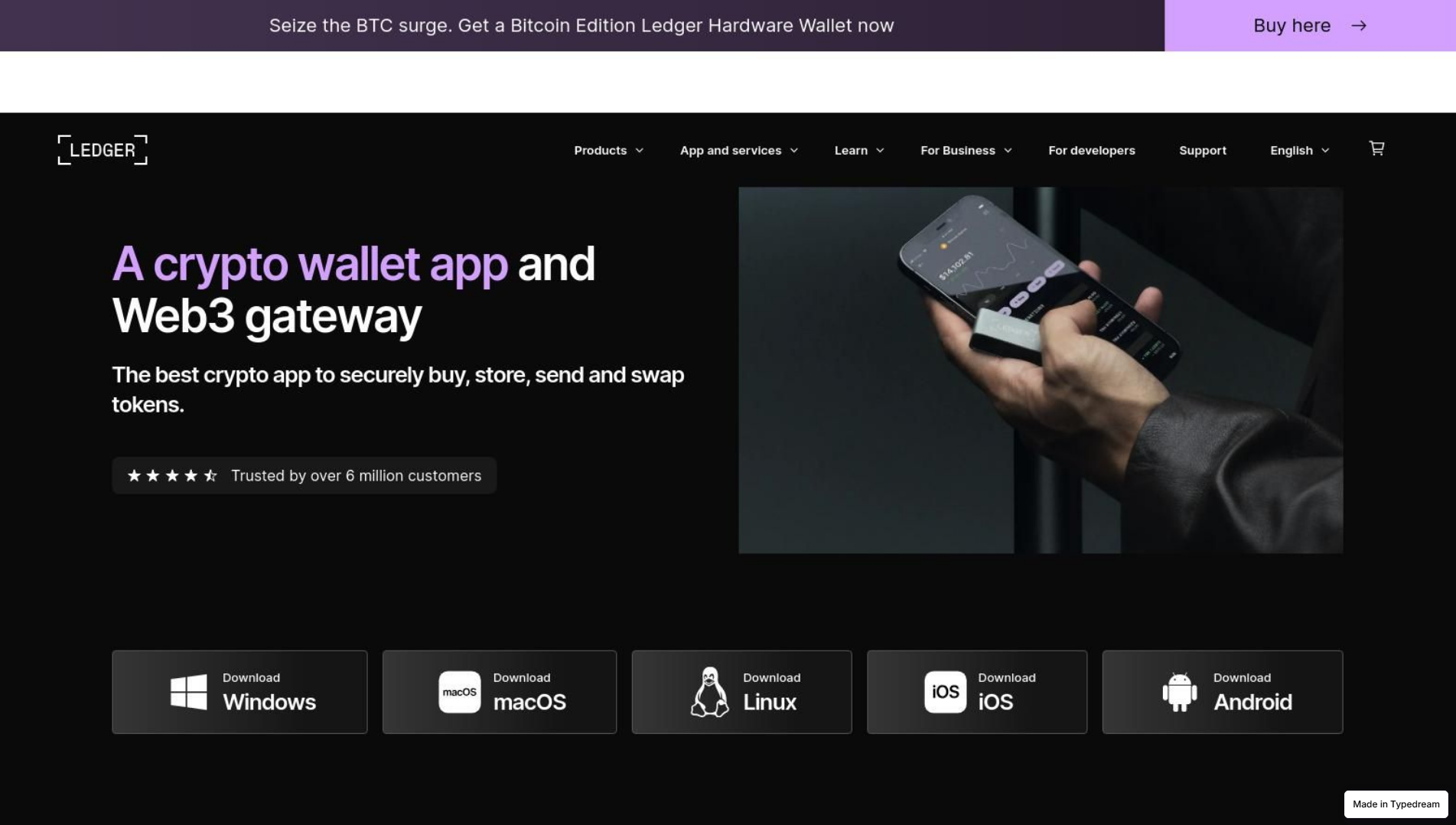Click the Buy here button
The height and width of the screenshot is (825, 1456).
coord(1310,25)
